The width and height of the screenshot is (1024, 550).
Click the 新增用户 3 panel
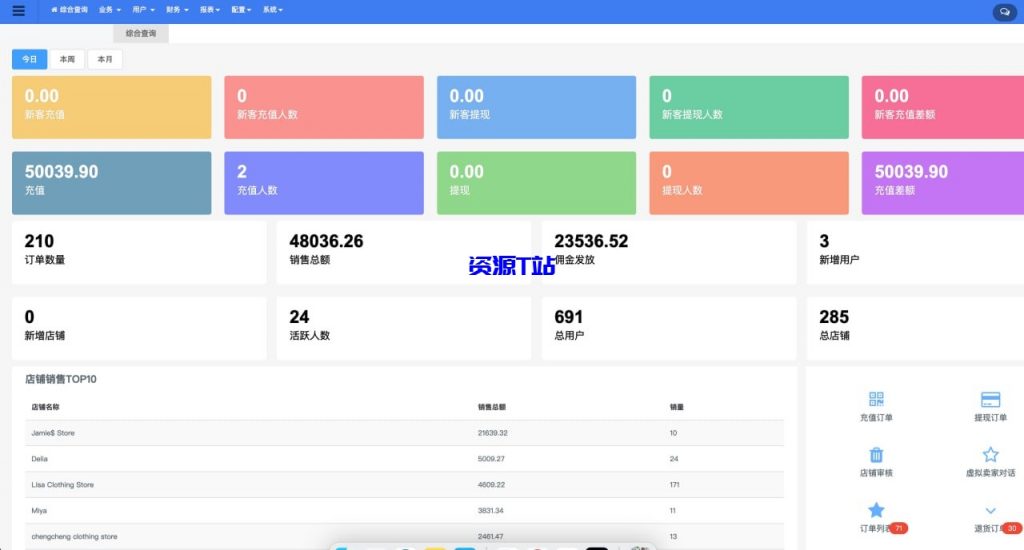point(915,252)
